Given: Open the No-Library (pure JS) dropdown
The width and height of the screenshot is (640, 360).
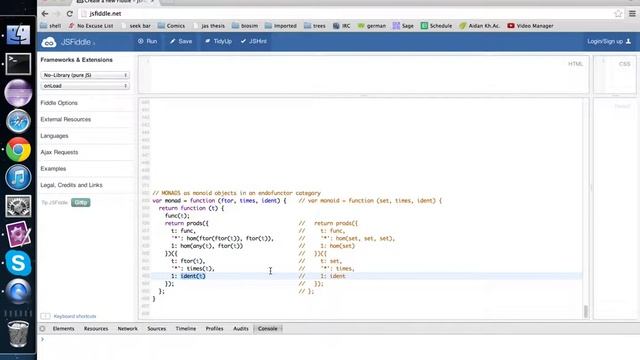Looking at the screenshot, I should point(85,75).
